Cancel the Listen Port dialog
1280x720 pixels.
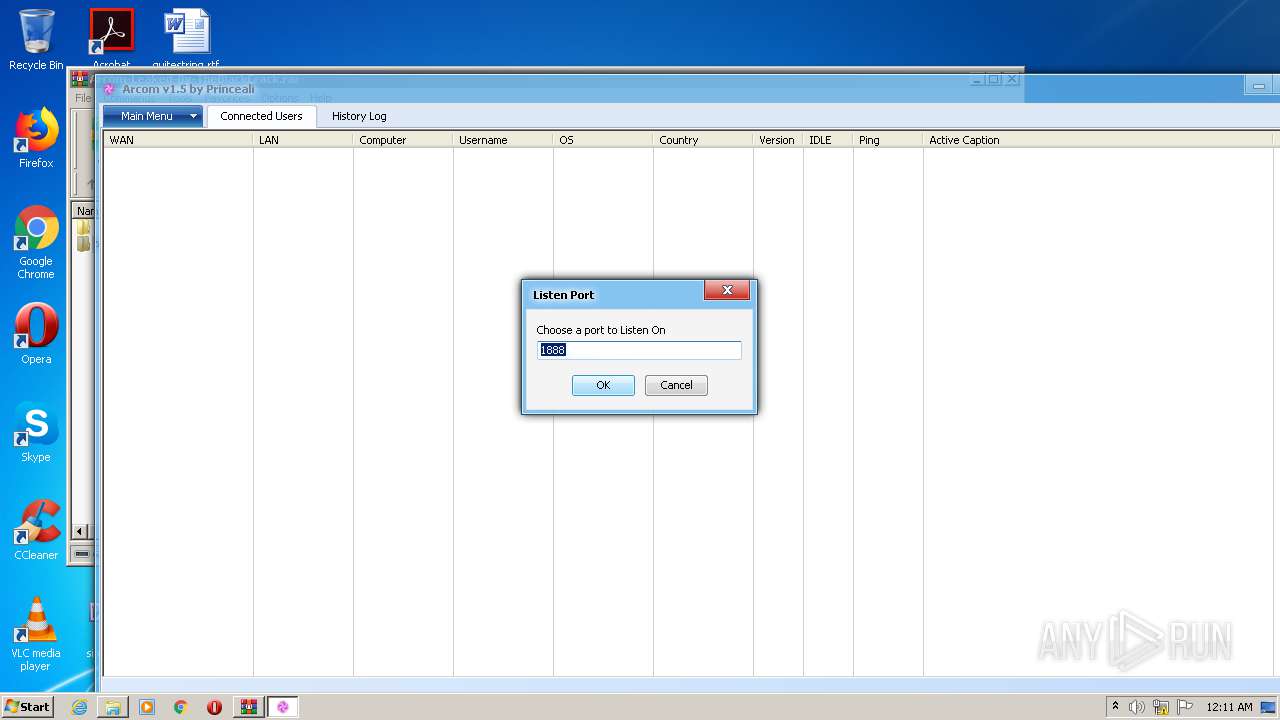[x=676, y=385]
